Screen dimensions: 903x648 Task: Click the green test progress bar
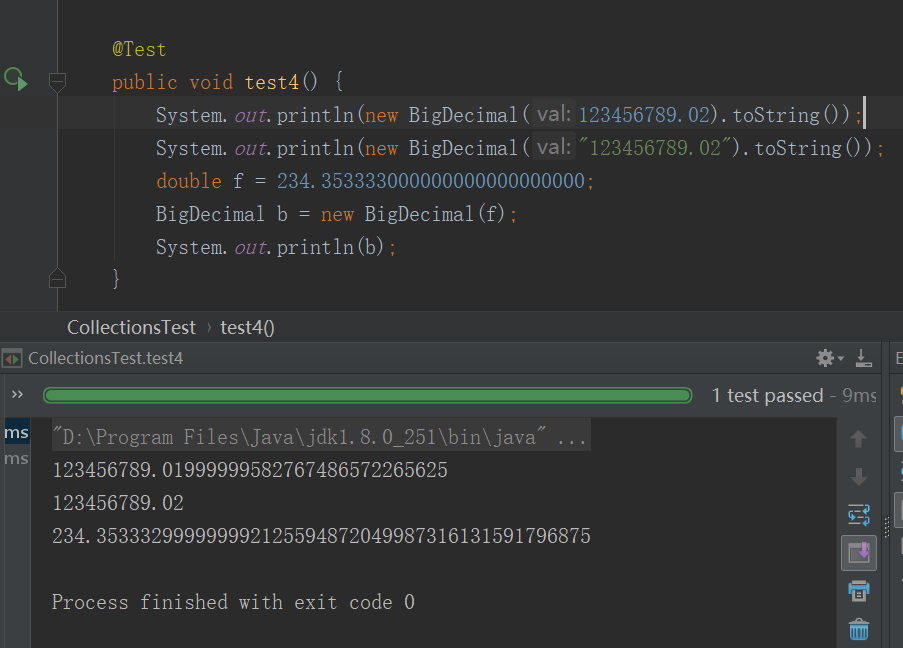(367, 395)
